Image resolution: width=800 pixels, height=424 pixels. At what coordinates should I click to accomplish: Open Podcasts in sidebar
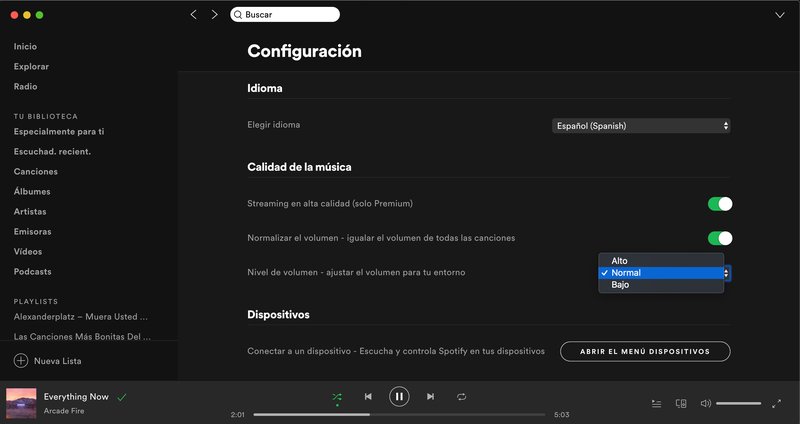point(33,271)
